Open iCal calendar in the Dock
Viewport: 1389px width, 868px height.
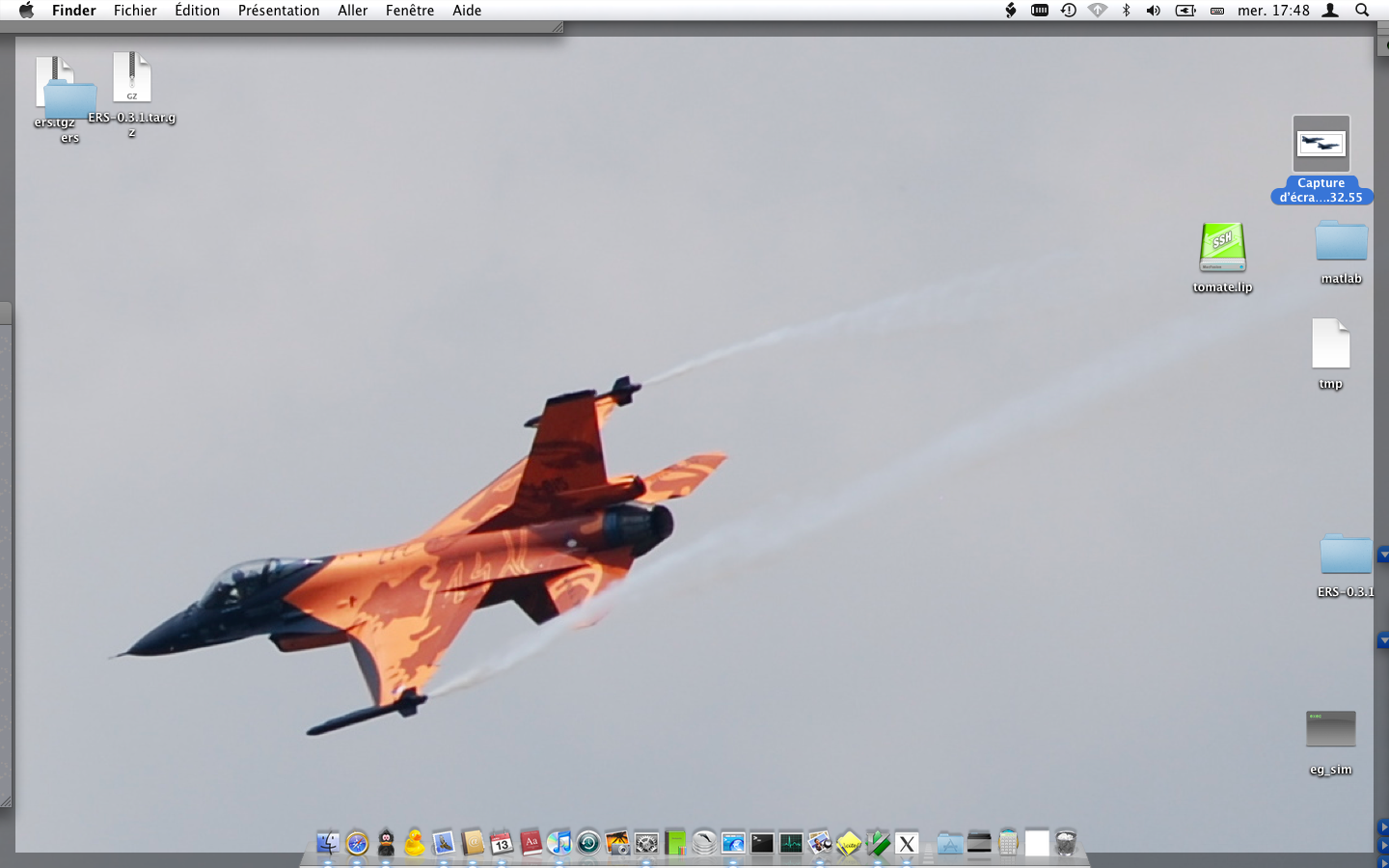pyautogui.click(x=502, y=843)
